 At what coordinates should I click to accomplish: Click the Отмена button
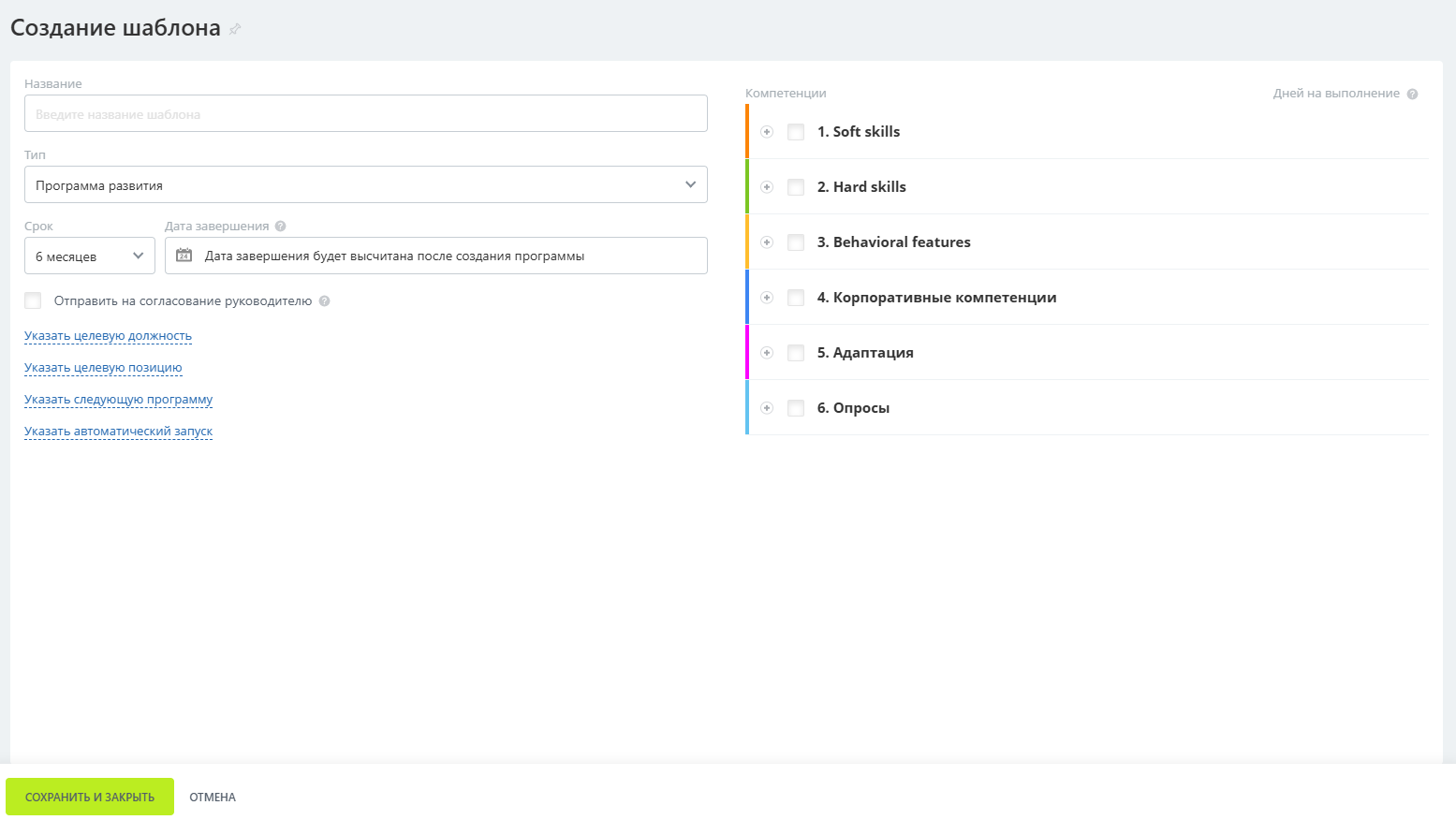(213, 797)
